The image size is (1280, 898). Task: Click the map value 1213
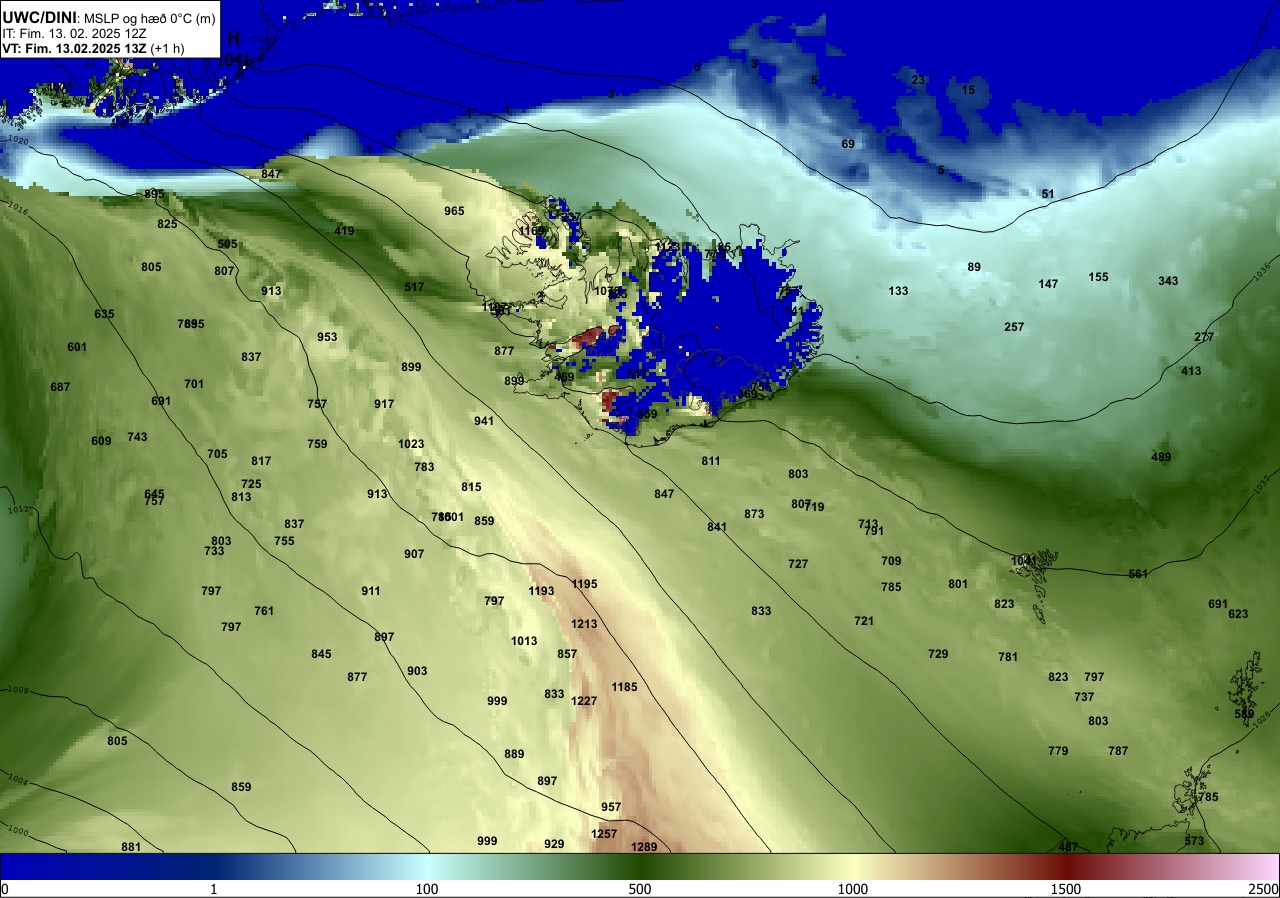[584, 624]
